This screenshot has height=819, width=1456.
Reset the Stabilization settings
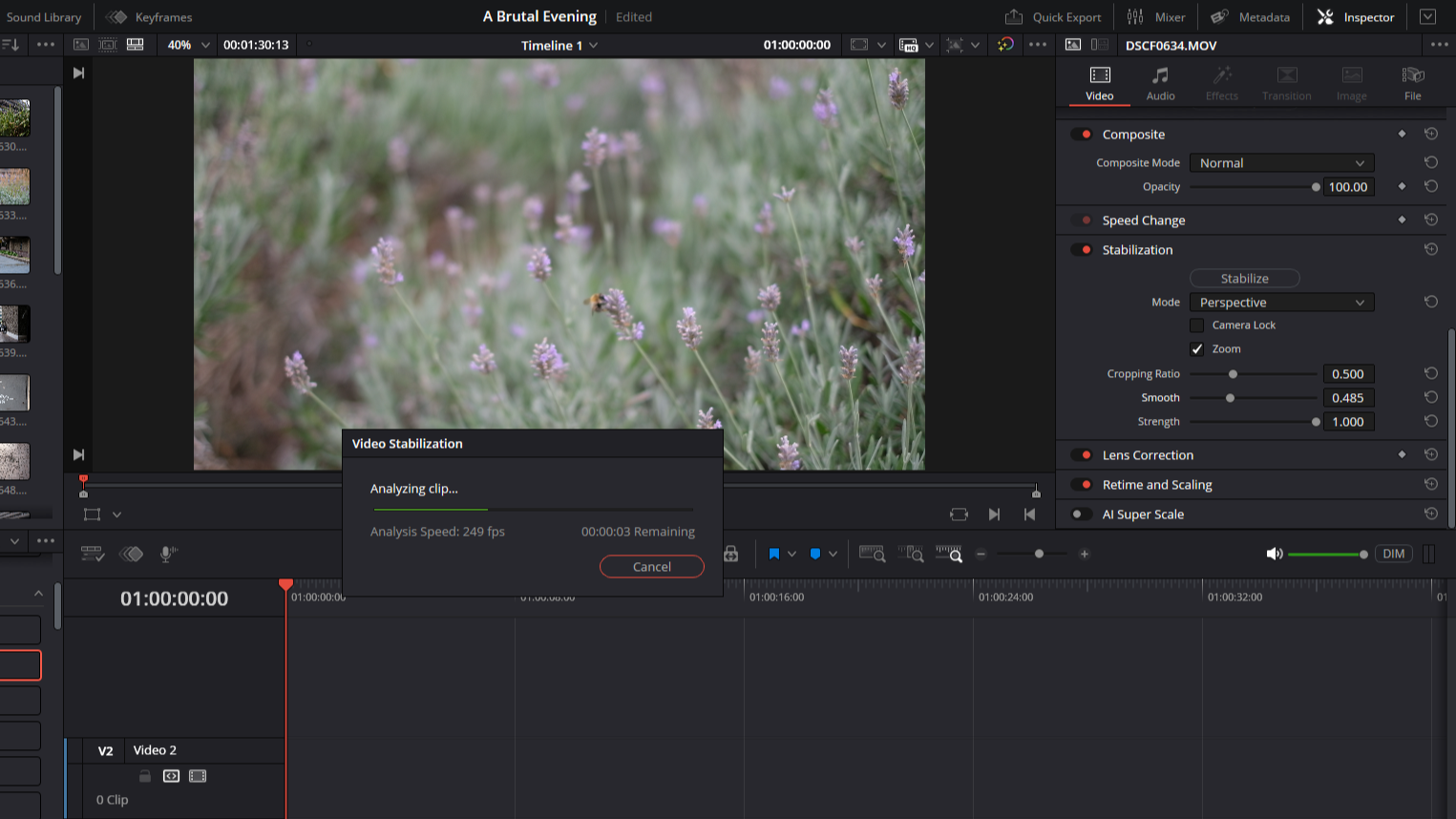(x=1430, y=249)
